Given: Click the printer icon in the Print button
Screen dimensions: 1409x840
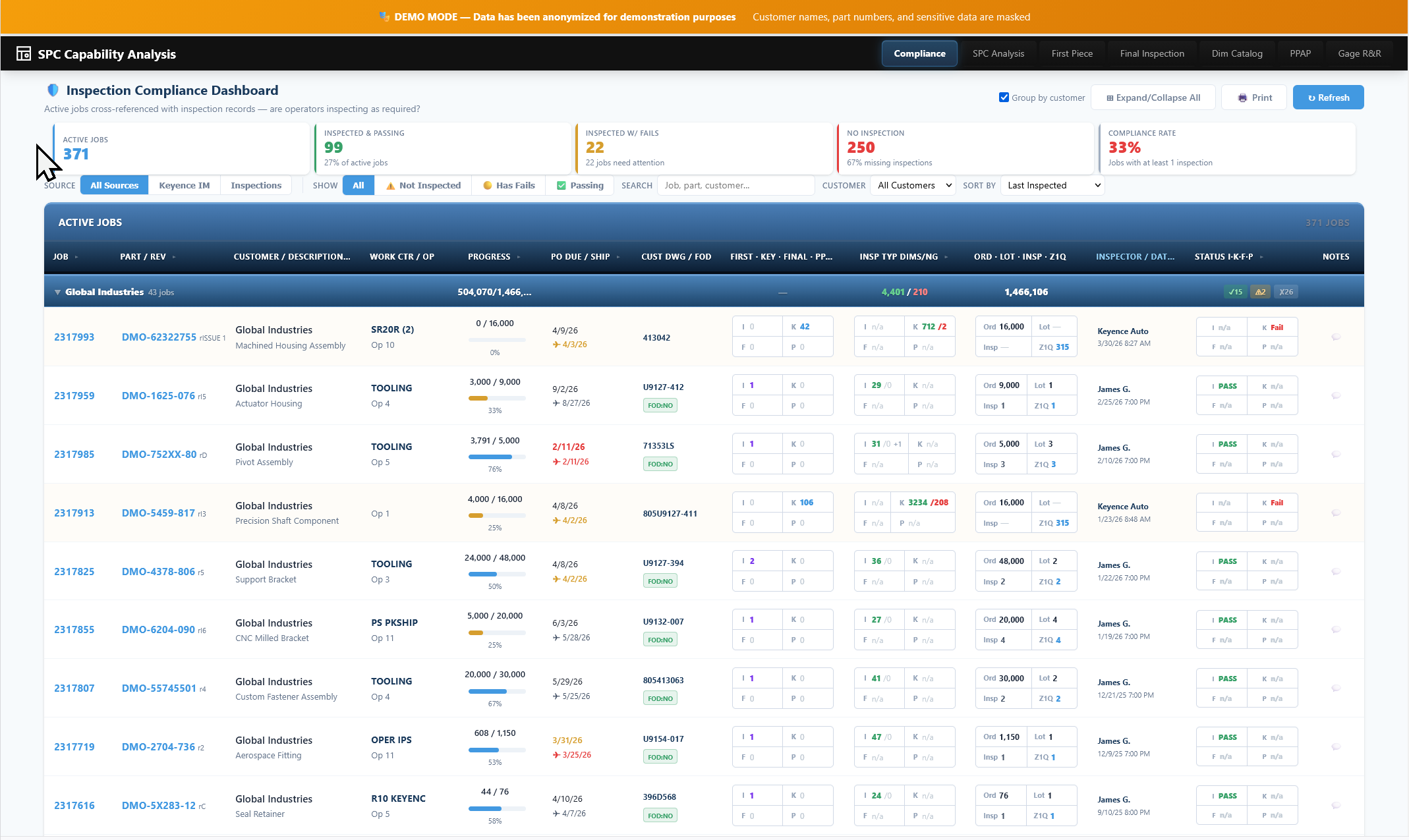Looking at the screenshot, I should pos(1242,98).
